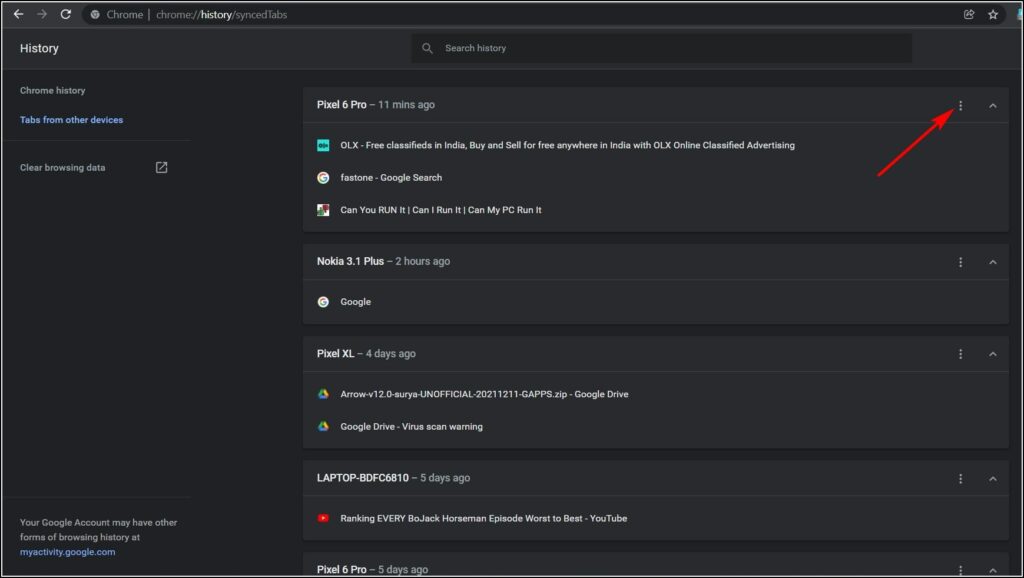
Task: Open Ranking EVERY BoJack Horseman YouTube tab
Action: click(x=483, y=519)
